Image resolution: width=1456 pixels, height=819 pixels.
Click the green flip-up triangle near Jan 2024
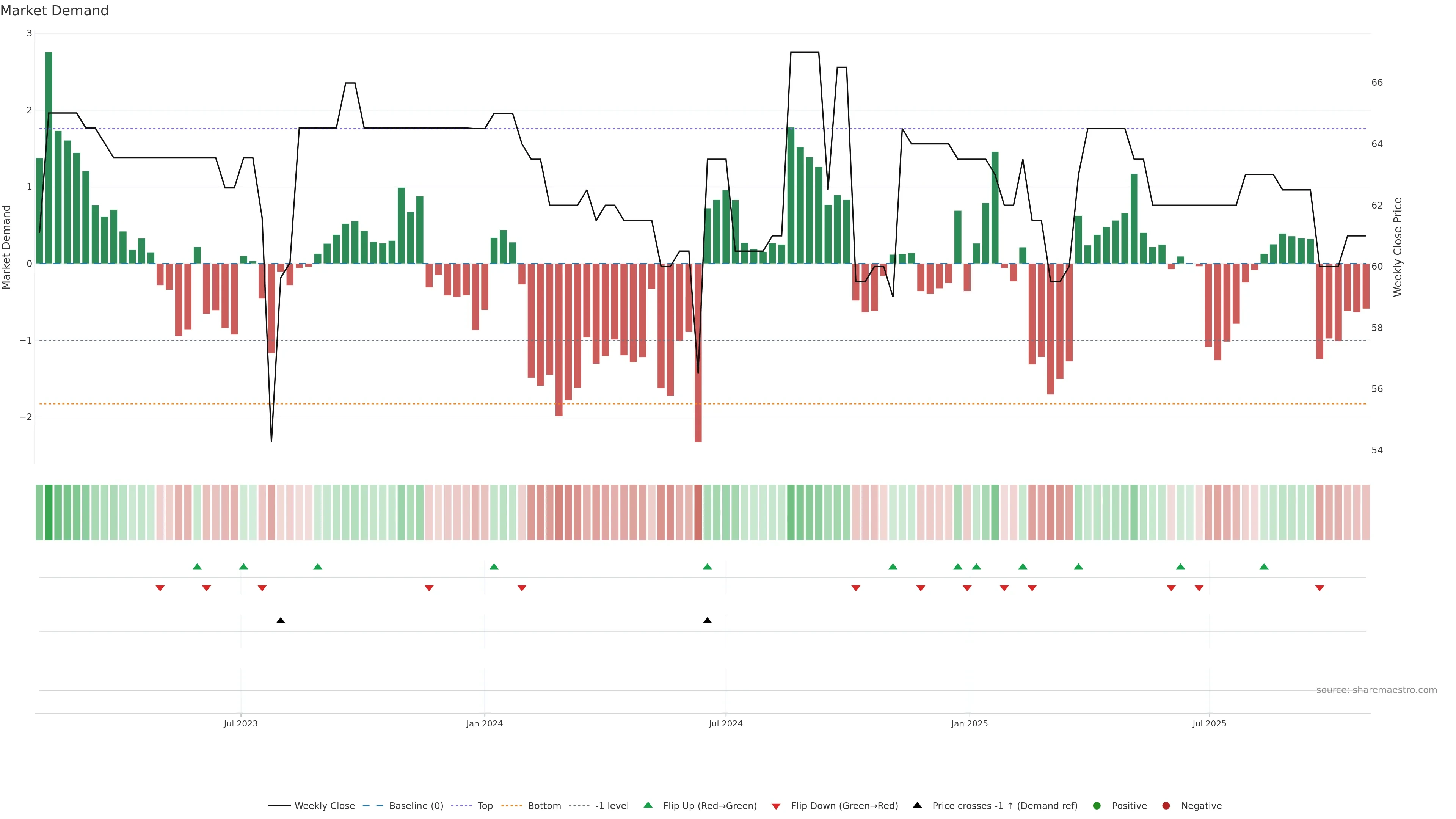tap(494, 567)
